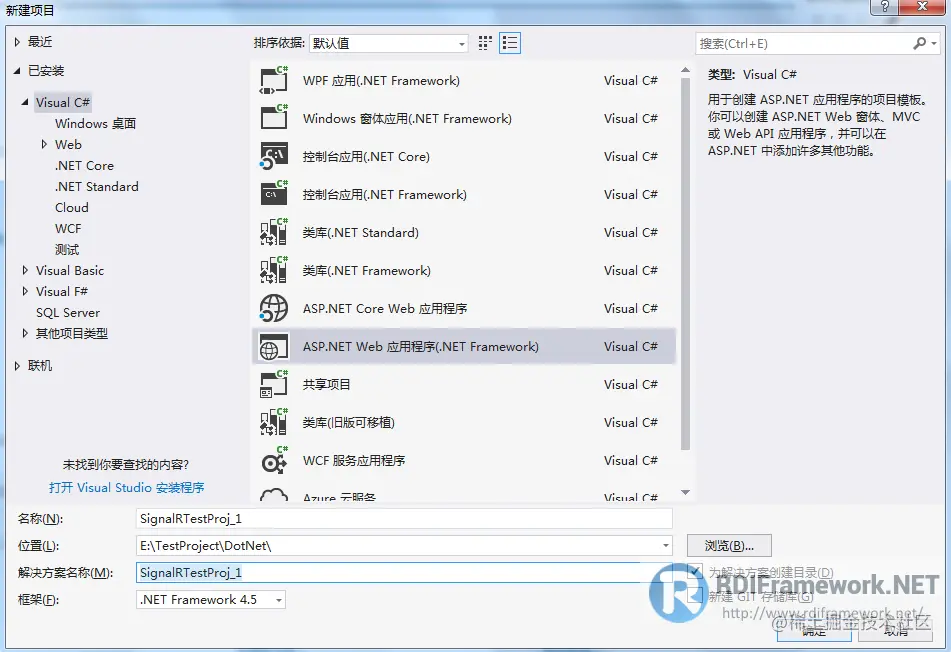Select the WPF 应用(.NET Framework) template
The height and width of the screenshot is (652, 951).
coord(381,80)
